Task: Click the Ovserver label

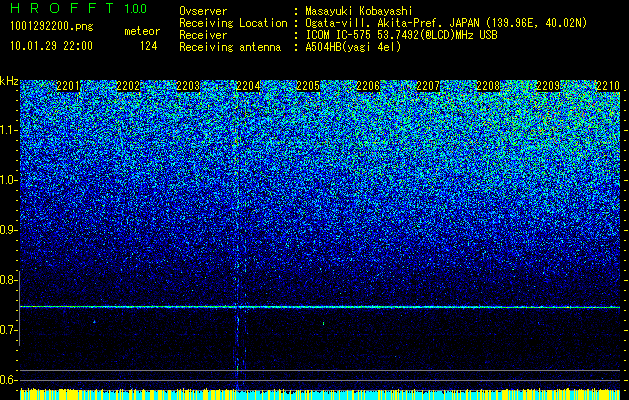Action: (203, 12)
